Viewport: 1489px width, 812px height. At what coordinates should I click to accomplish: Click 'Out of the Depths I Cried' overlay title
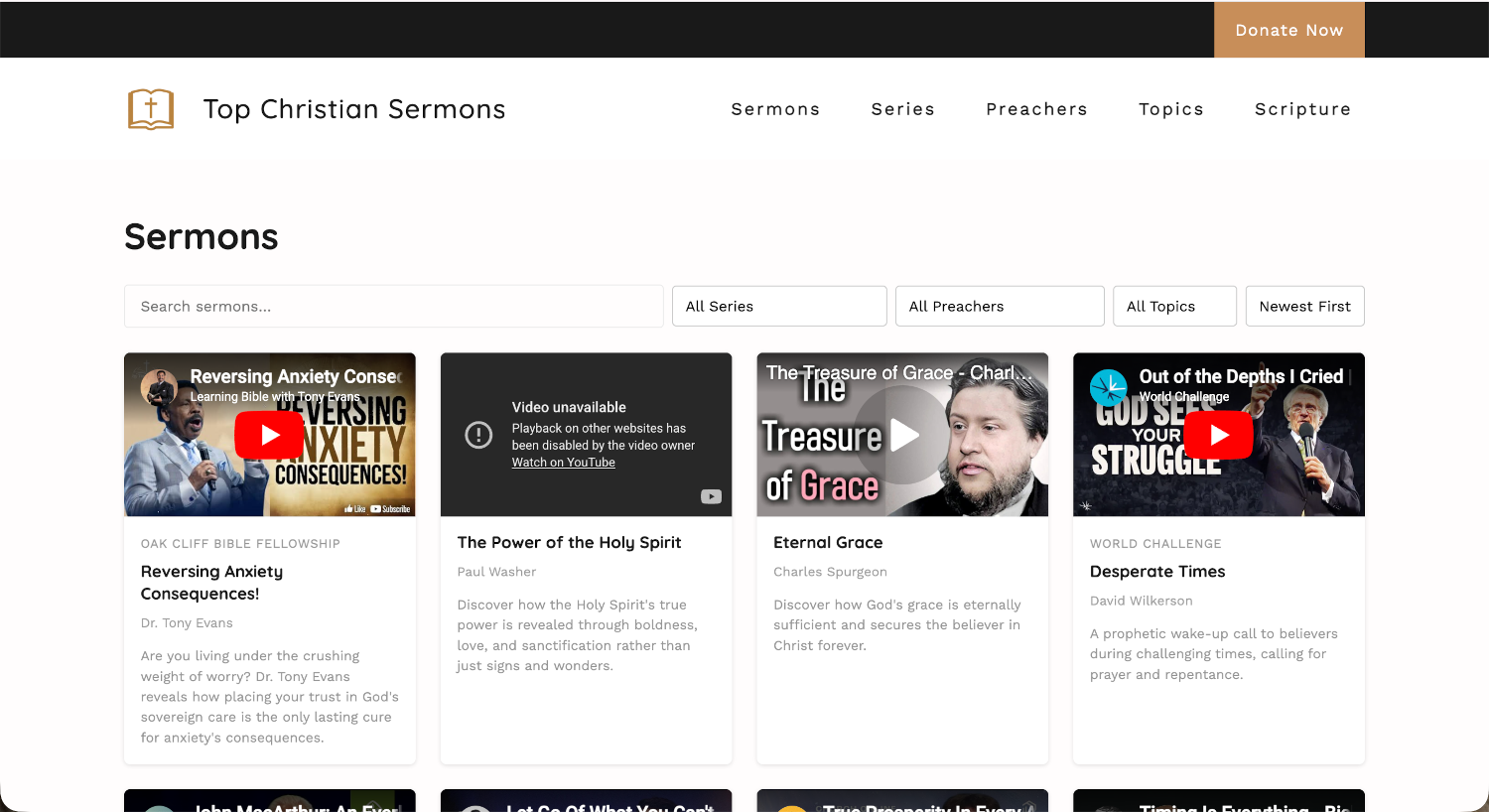[x=1241, y=376]
